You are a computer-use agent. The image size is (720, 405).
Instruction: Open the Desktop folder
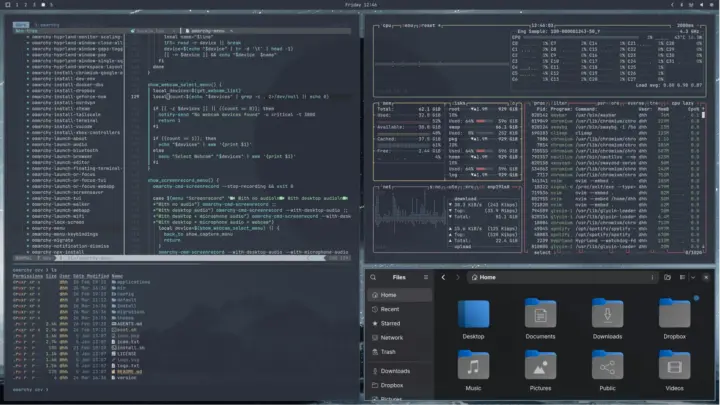[x=473, y=320]
